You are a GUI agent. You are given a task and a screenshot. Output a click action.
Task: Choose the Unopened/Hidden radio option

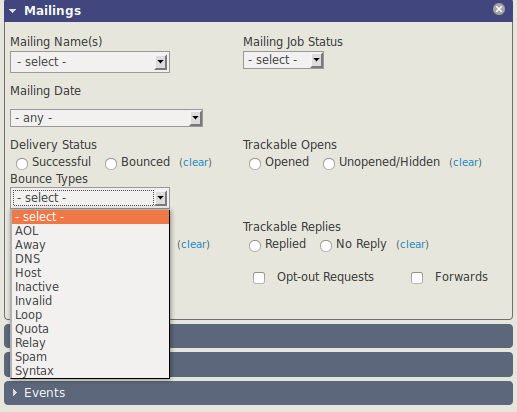tap(329, 164)
